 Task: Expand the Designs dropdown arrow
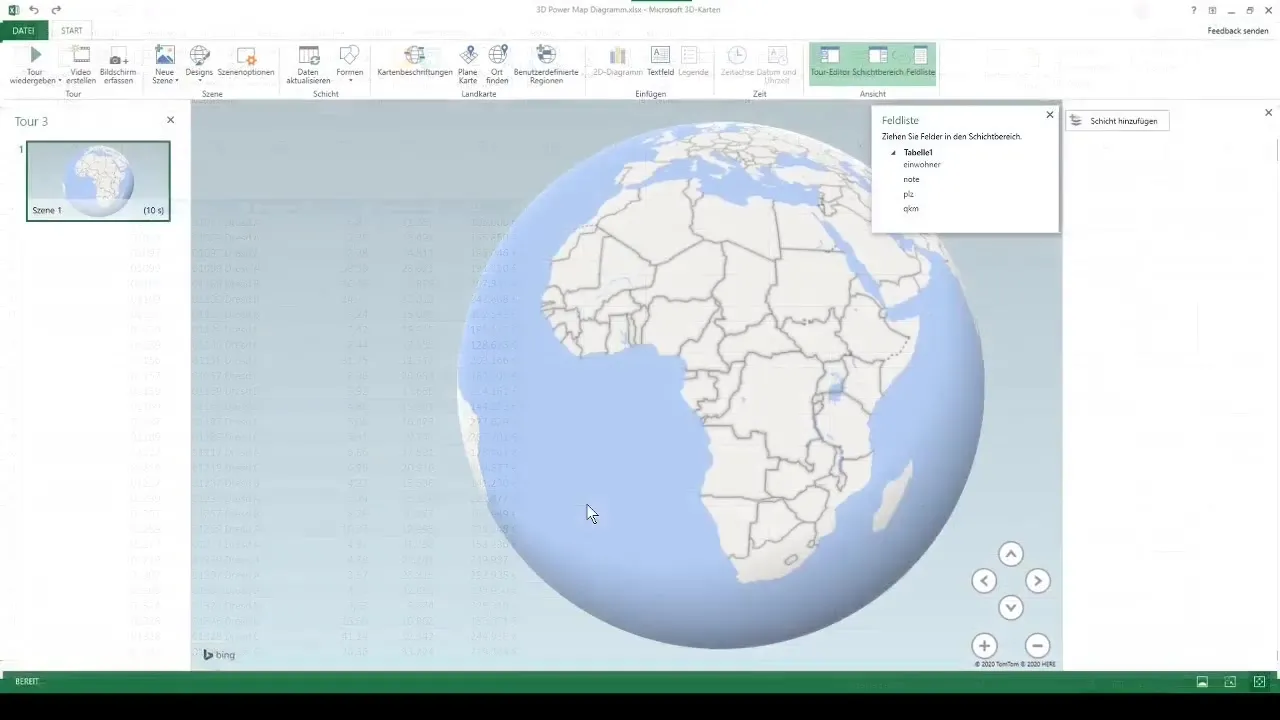click(x=199, y=81)
